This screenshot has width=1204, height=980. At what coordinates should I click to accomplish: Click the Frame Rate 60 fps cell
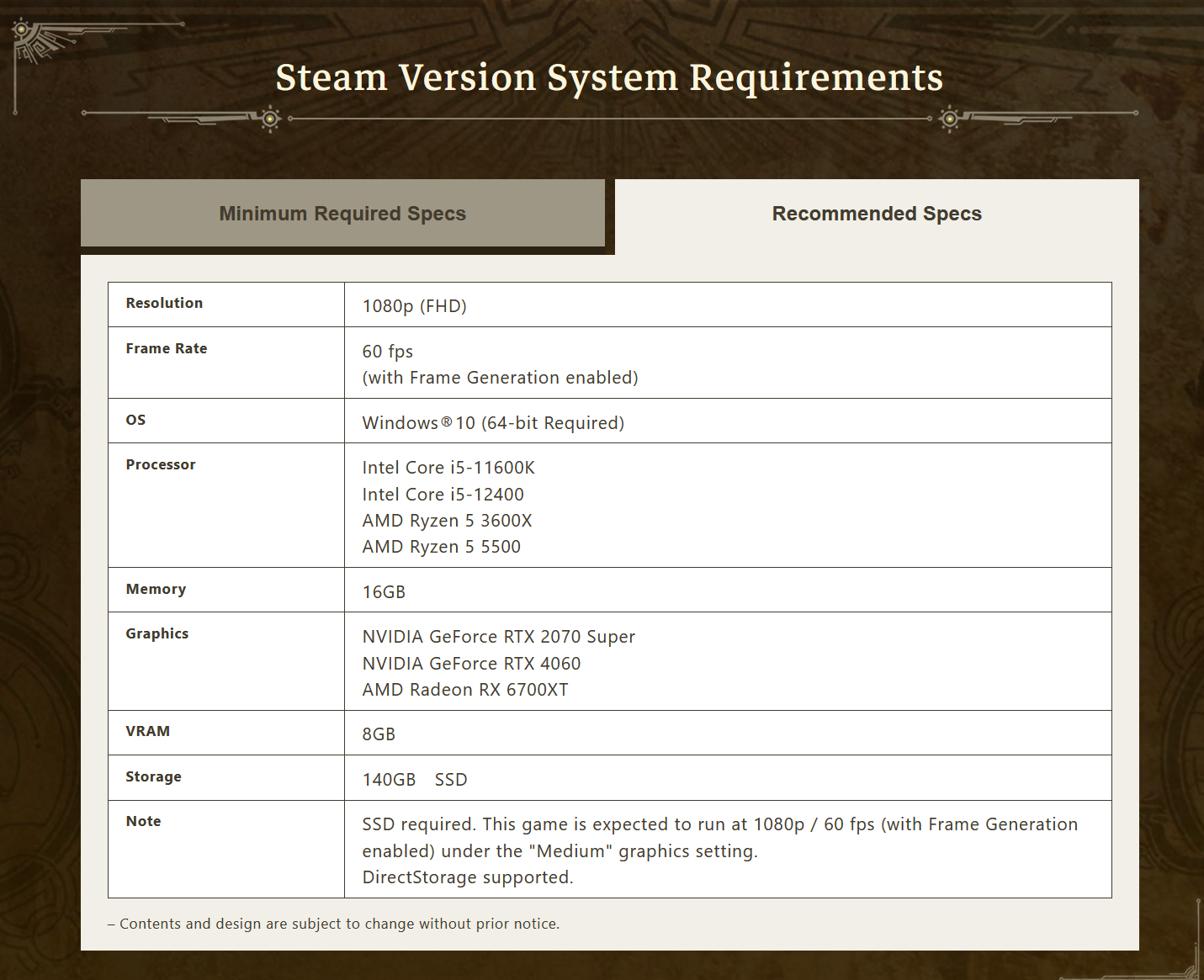tap(387, 351)
